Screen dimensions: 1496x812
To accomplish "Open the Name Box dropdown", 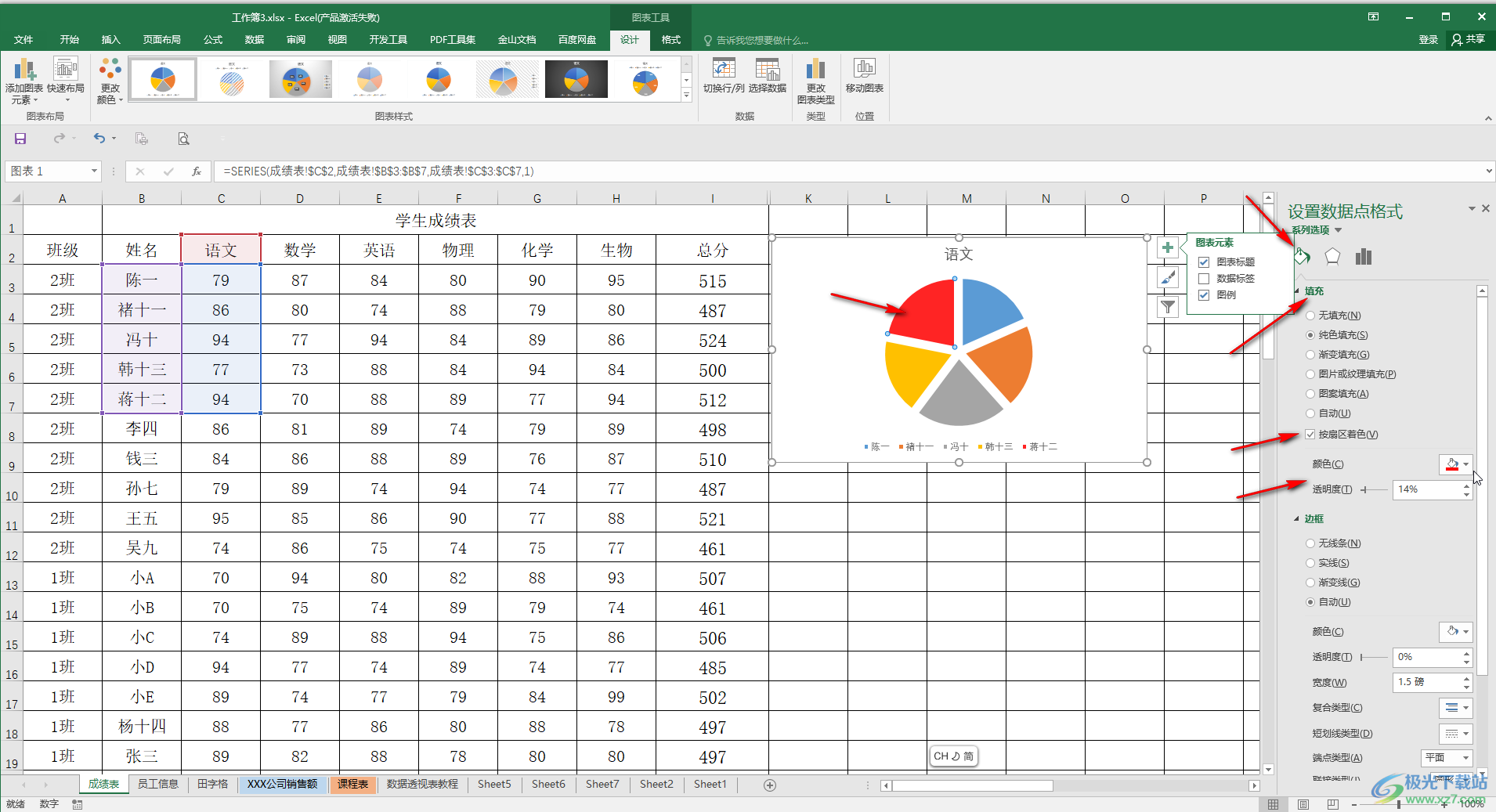I will (x=94, y=171).
